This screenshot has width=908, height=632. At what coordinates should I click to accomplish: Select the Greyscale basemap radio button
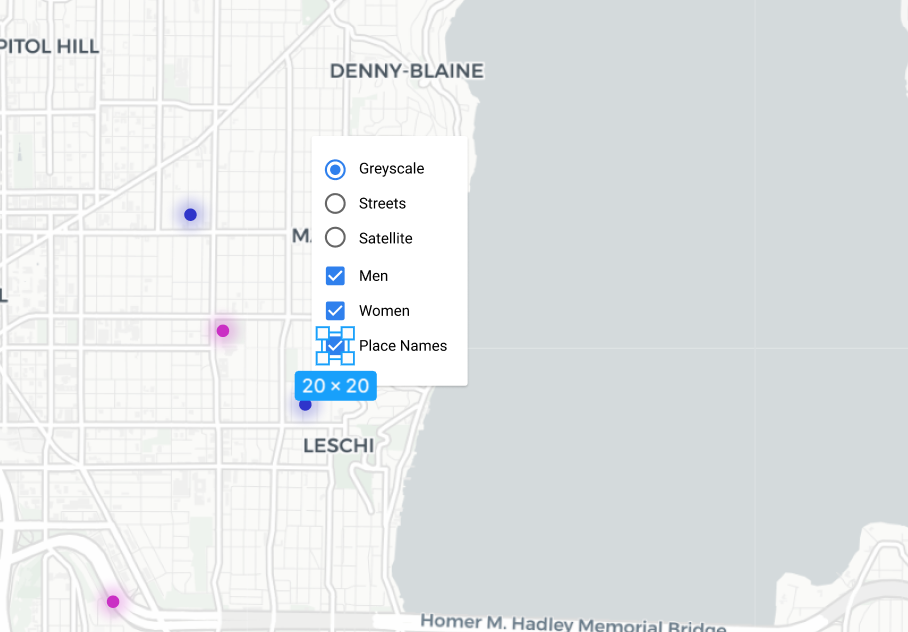(336, 169)
